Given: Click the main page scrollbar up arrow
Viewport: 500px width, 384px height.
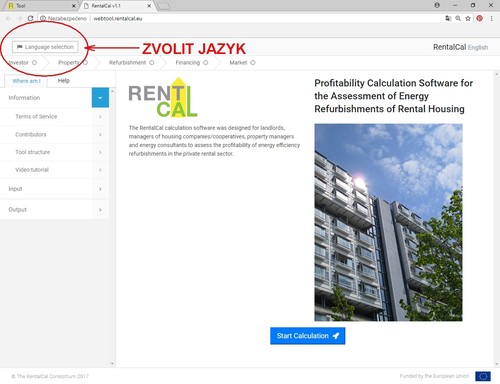Looking at the screenshot, I should (x=497, y=74).
